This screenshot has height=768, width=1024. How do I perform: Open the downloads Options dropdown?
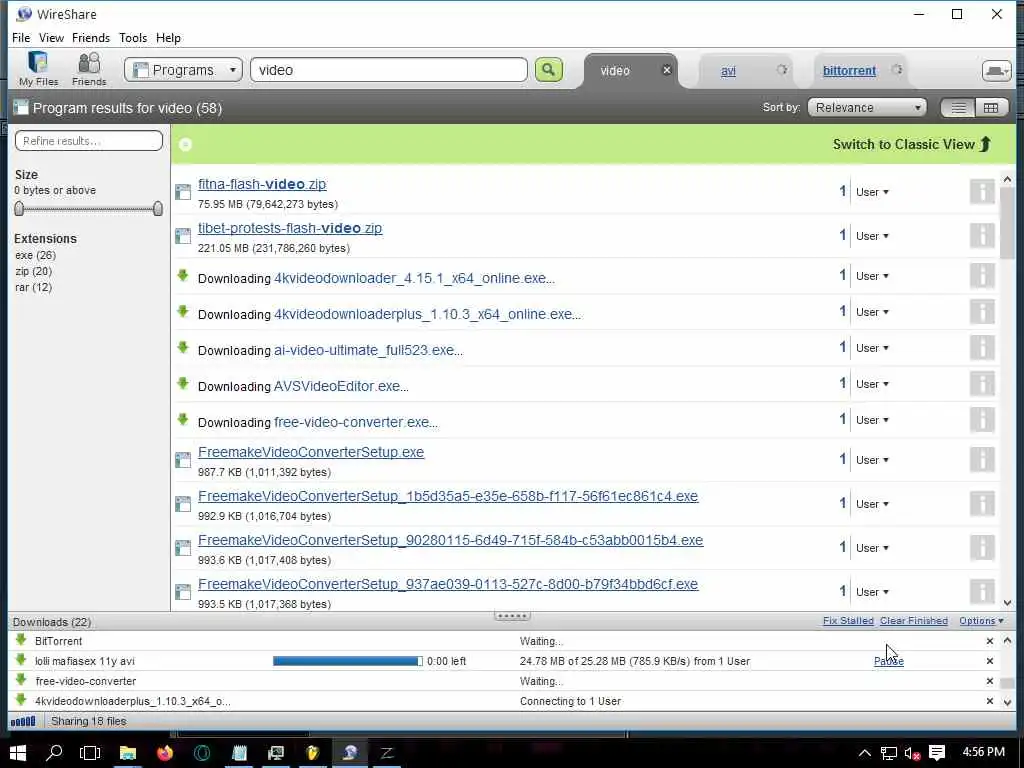(x=982, y=621)
